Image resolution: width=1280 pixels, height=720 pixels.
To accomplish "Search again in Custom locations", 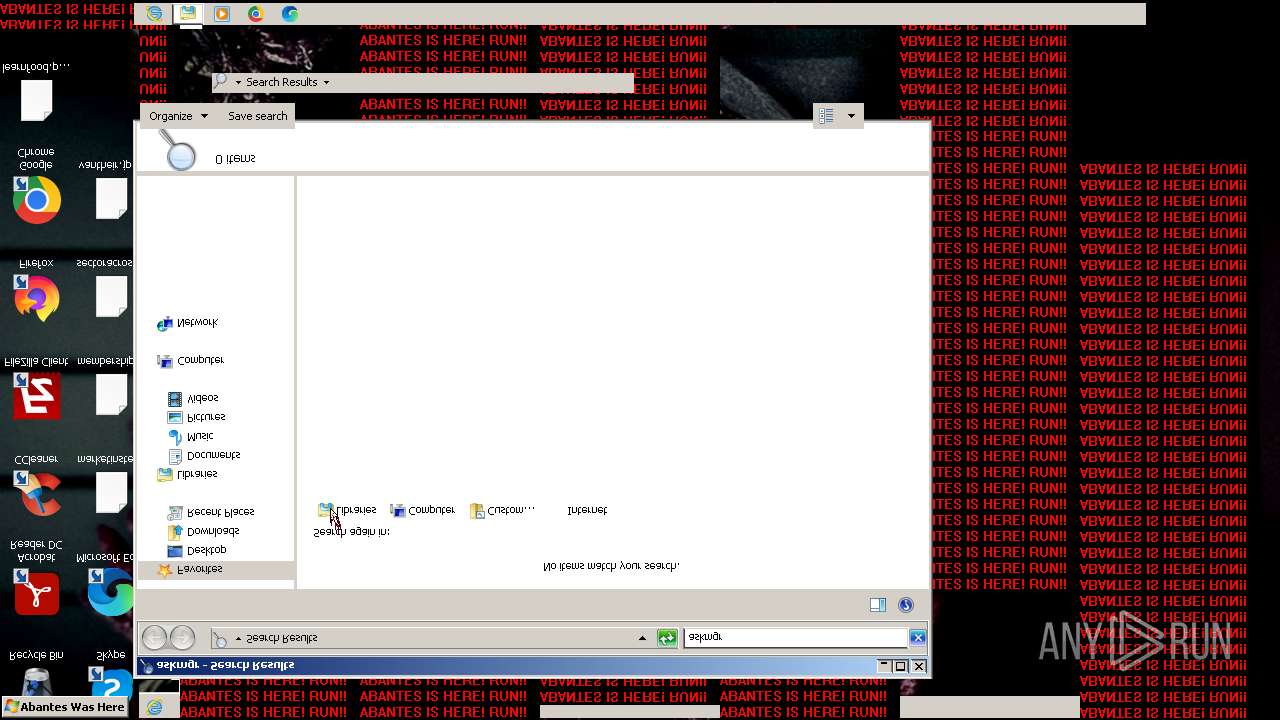I will tap(503, 510).
